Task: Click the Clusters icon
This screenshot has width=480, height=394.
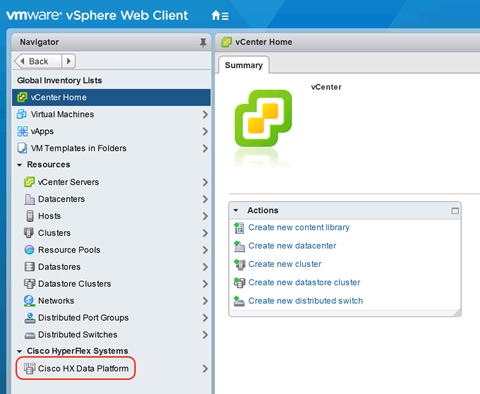Action: point(29,233)
